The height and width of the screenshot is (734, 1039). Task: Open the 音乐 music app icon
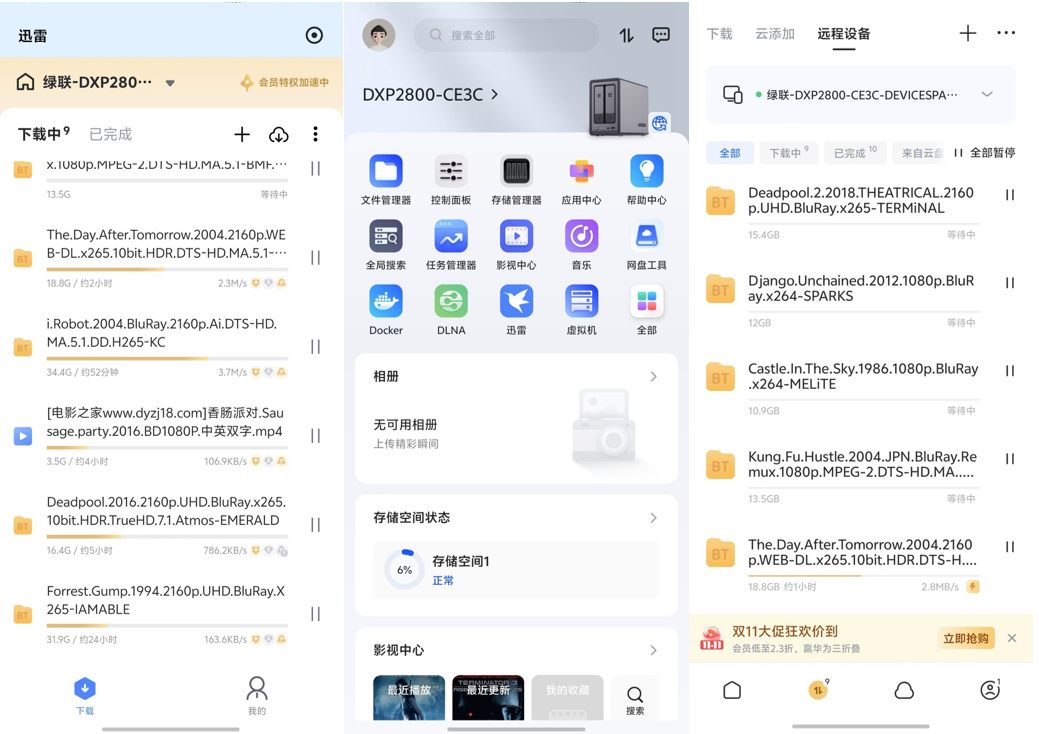pyautogui.click(x=581, y=236)
